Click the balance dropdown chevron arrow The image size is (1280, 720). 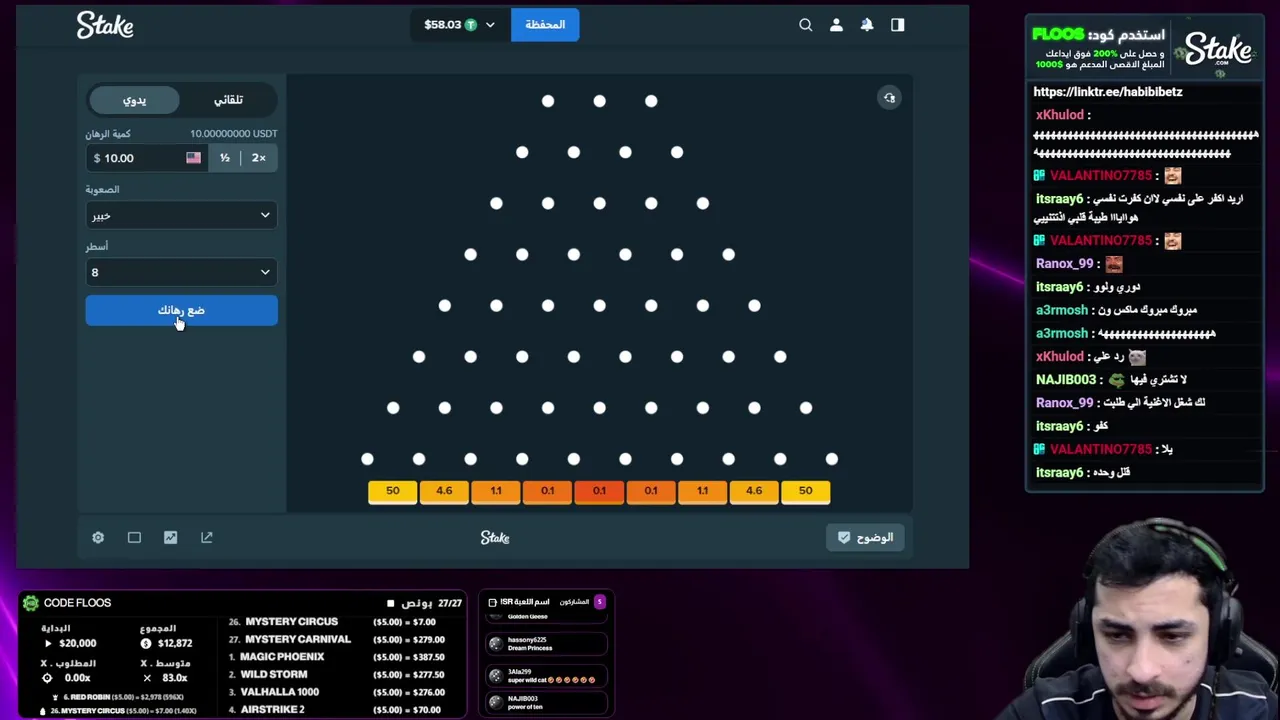click(x=490, y=25)
